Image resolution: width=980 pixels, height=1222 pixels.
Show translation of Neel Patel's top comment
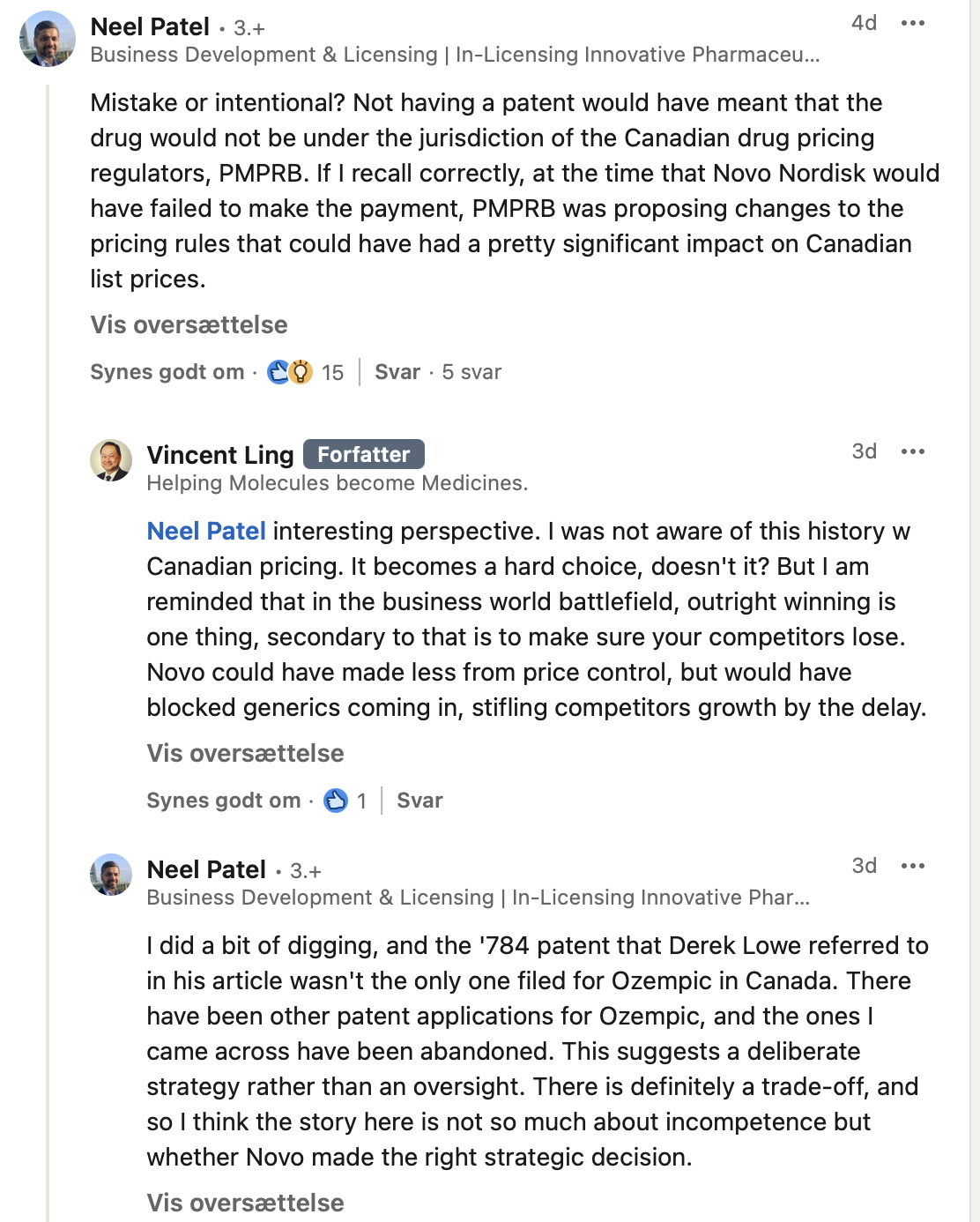click(189, 324)
